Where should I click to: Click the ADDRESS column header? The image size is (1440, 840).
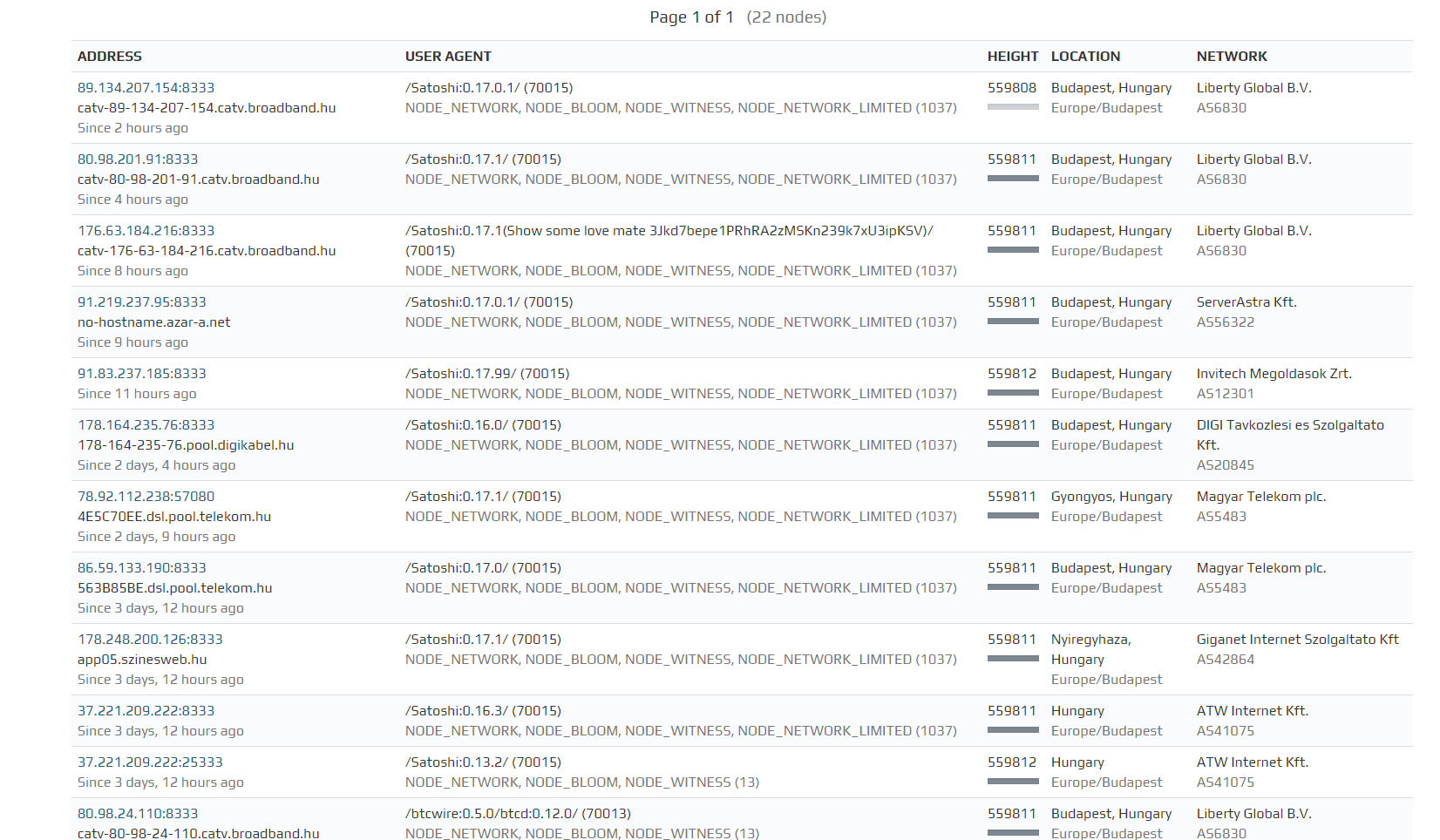pos(110,57)
